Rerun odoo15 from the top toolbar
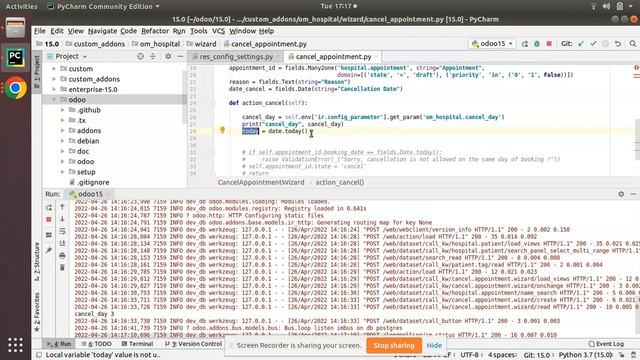 (524, 44)
